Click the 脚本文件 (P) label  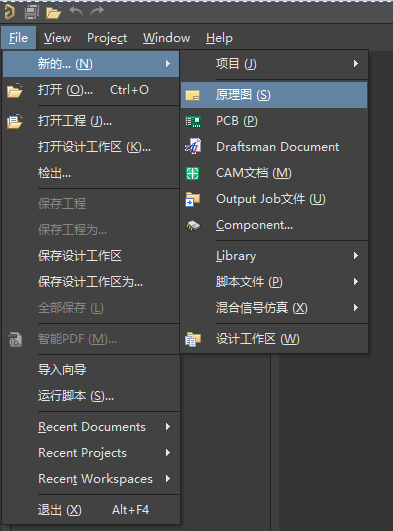pos(249,282)
